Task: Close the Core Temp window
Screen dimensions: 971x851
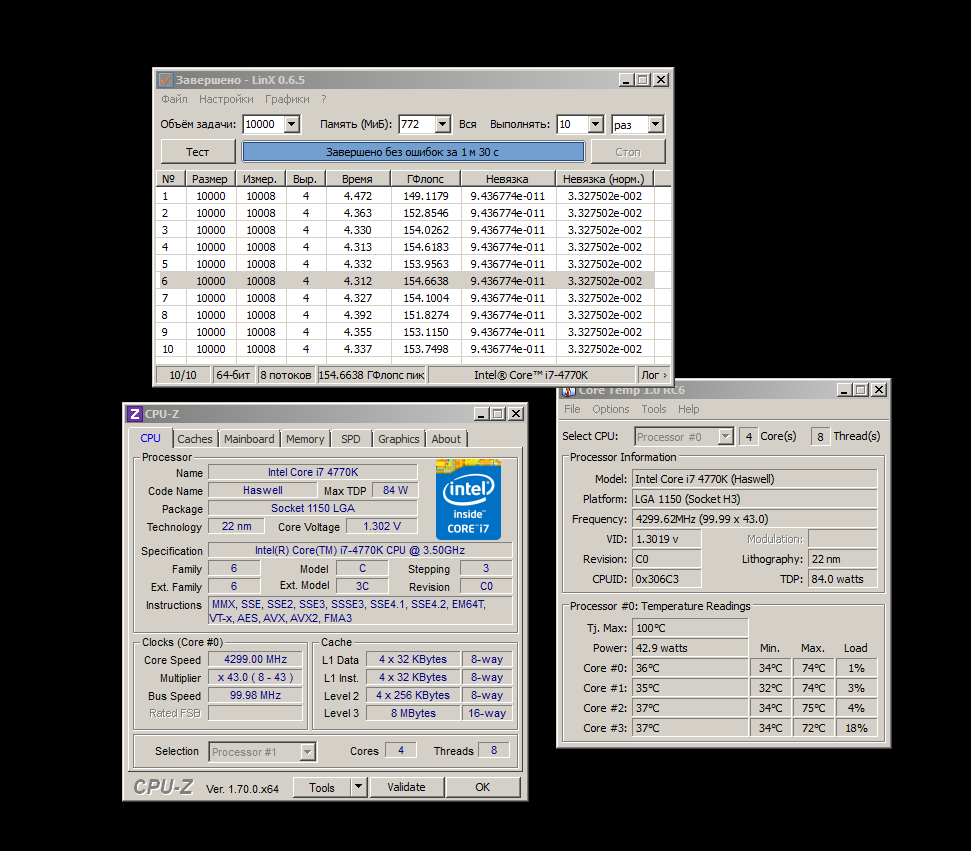Action: click(x=879, y=390)
